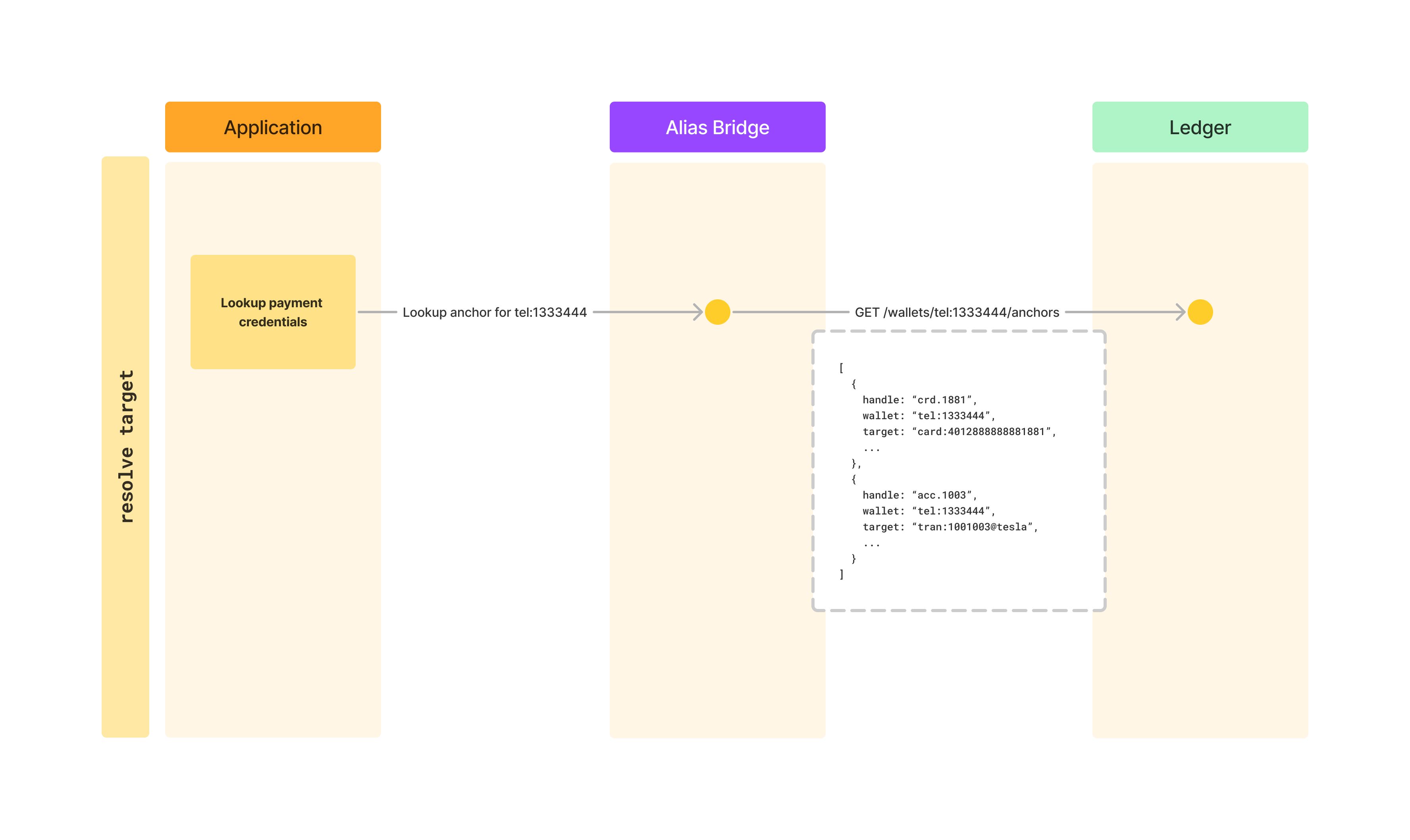The width and height of the screenshot is (1410, 840).
Task: Click the vertical 'resolve target' label
Action: click(126, 446)
